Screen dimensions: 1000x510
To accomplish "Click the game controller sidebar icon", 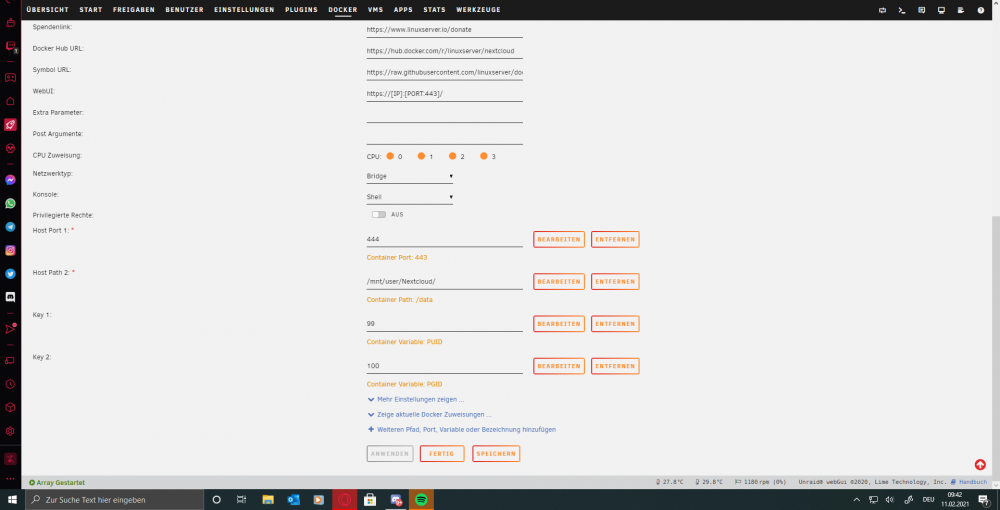I will click(x=10, y=78).
